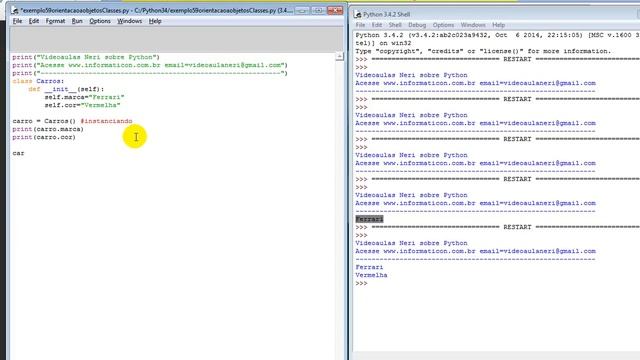Image resolution: width=640 pixels, height=360 pixels.
Task: Click the '#instanciando' comment
Action: click(106, 121)
